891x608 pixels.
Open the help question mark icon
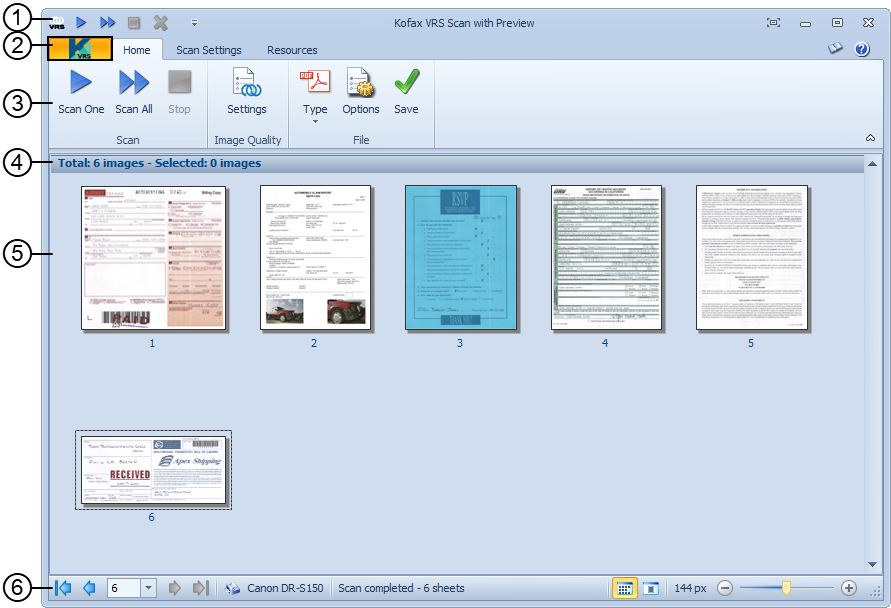pos(862,49)
